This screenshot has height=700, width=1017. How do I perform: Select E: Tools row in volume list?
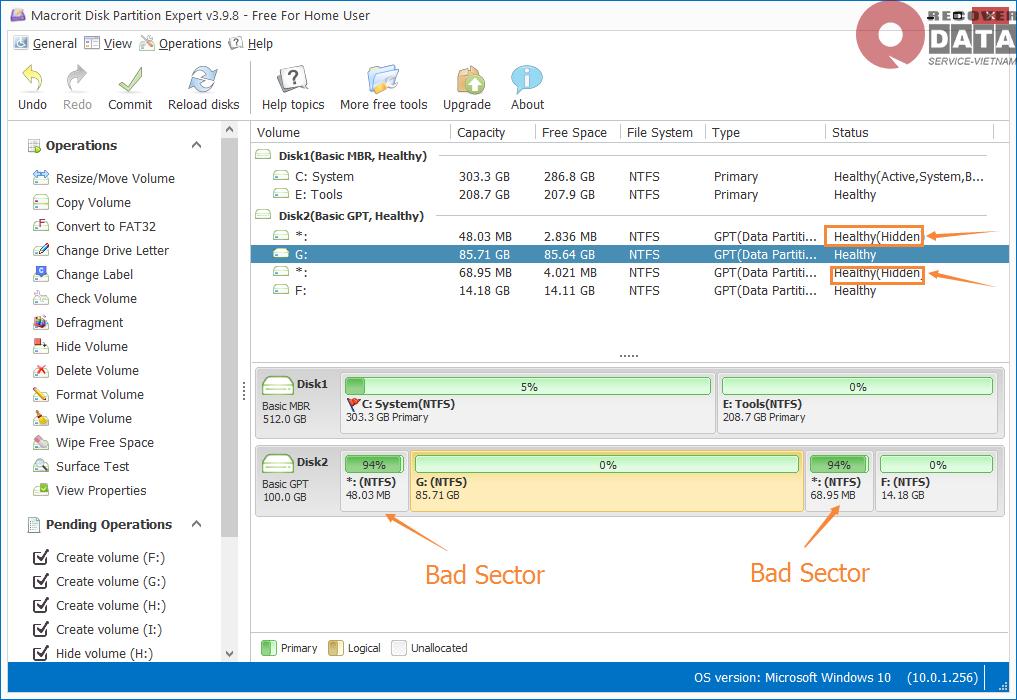click(x=629, y=195)
